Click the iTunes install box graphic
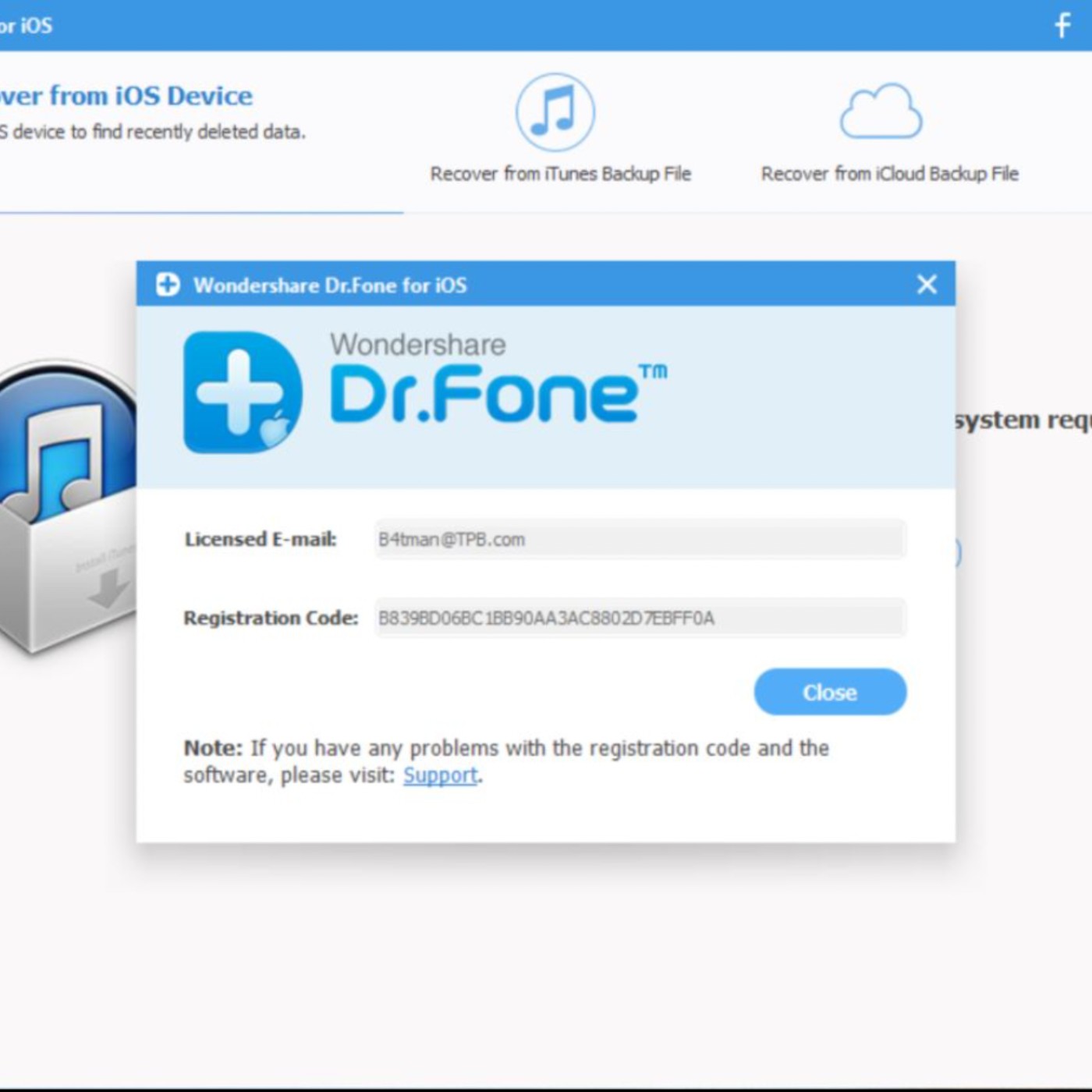The width and height of the screenshot is (1092, 1092). [67, 507]
